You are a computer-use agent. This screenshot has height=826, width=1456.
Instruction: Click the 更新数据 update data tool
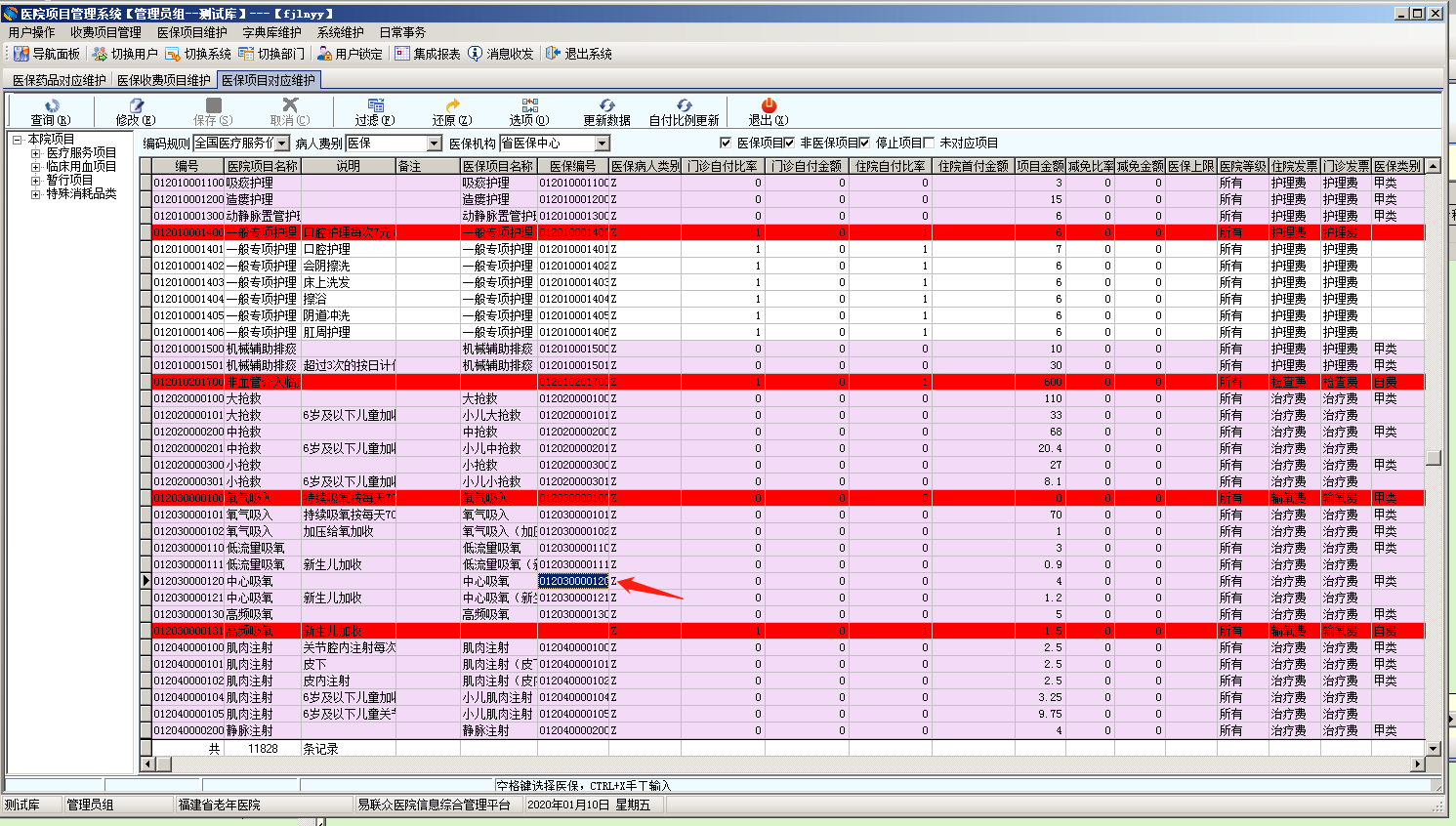(x=606, y=112)
